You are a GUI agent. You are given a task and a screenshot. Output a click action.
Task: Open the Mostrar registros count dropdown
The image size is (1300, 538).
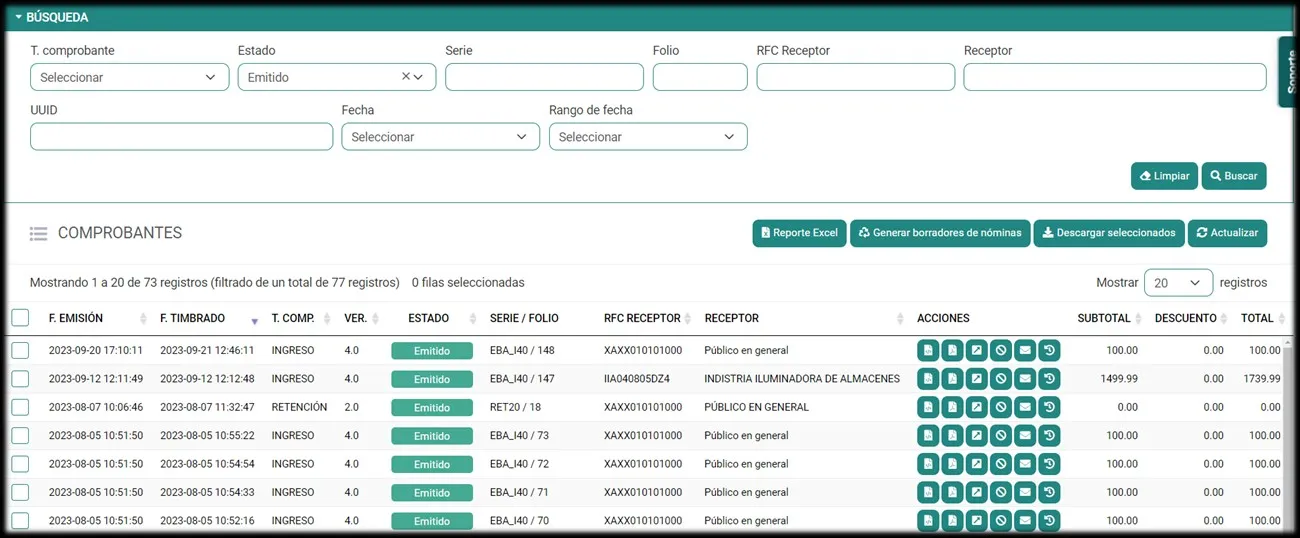coord(1177,283)
